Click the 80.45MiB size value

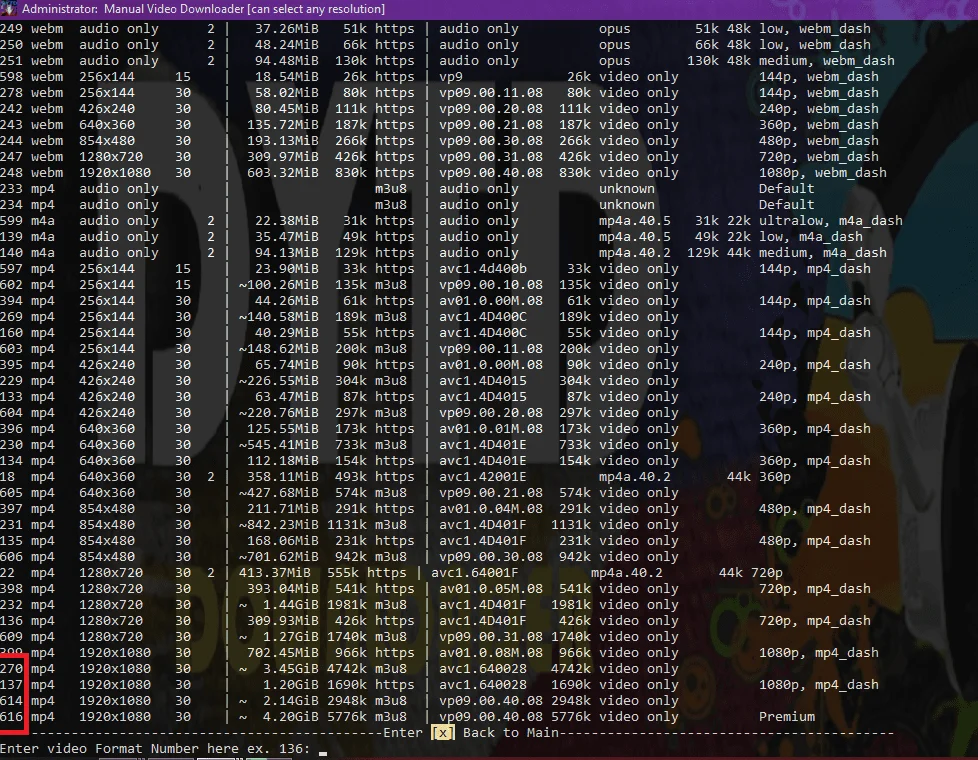(x=286, y=109)
